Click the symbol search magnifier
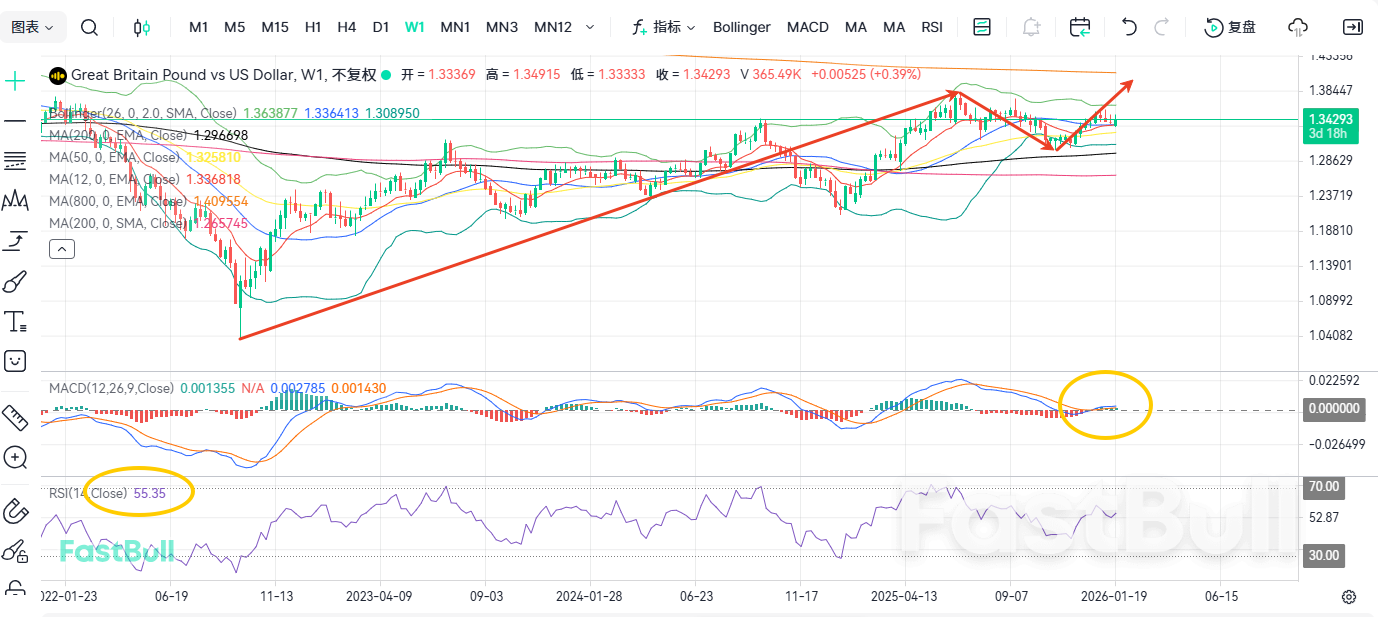Viewport: 1378px width, 617px height. click(89, 27)
